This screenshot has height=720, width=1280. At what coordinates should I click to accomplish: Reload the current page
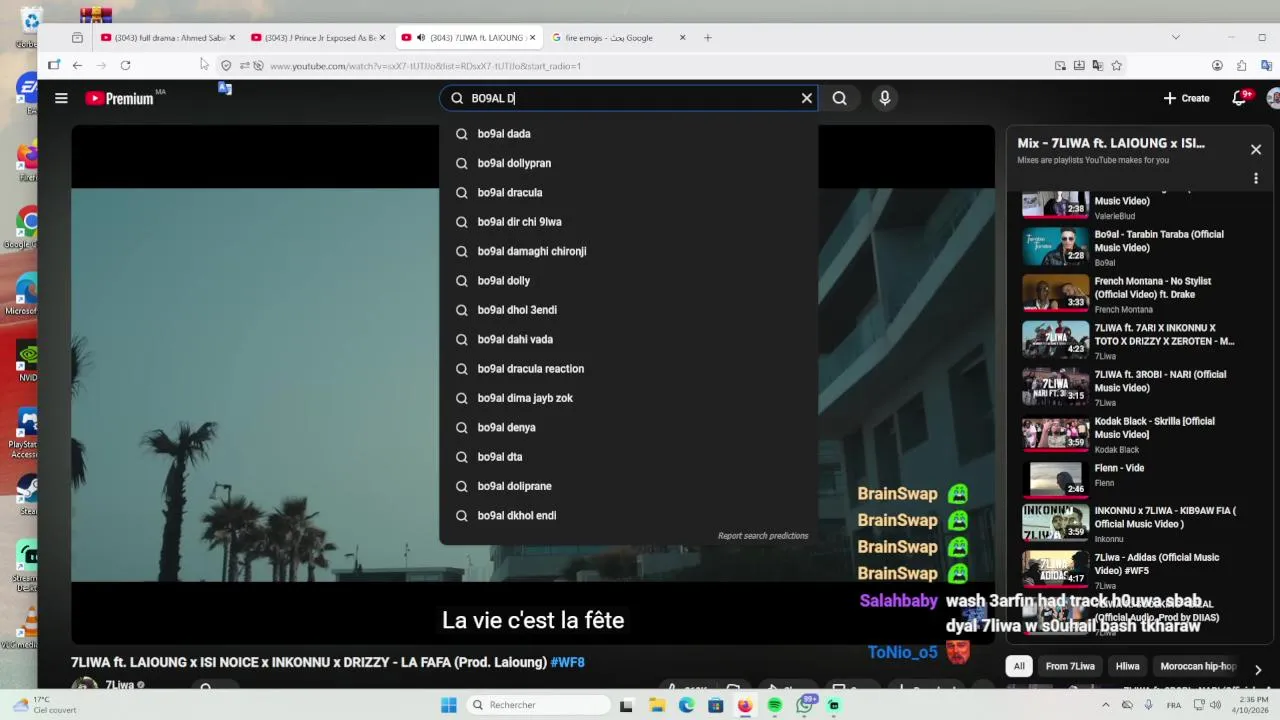click(125, 65)
